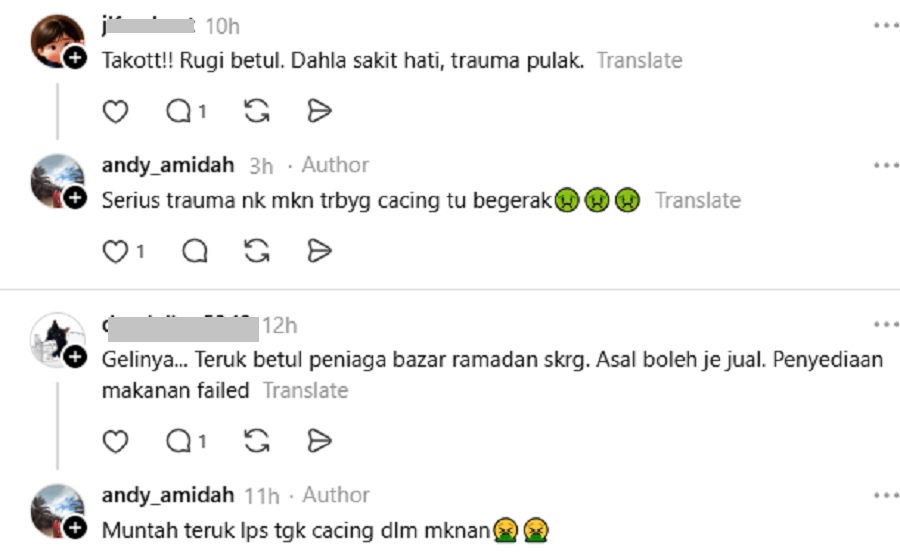
Task: Open more options for andy_amidah's 3h reply
Action: click(886, 165)
